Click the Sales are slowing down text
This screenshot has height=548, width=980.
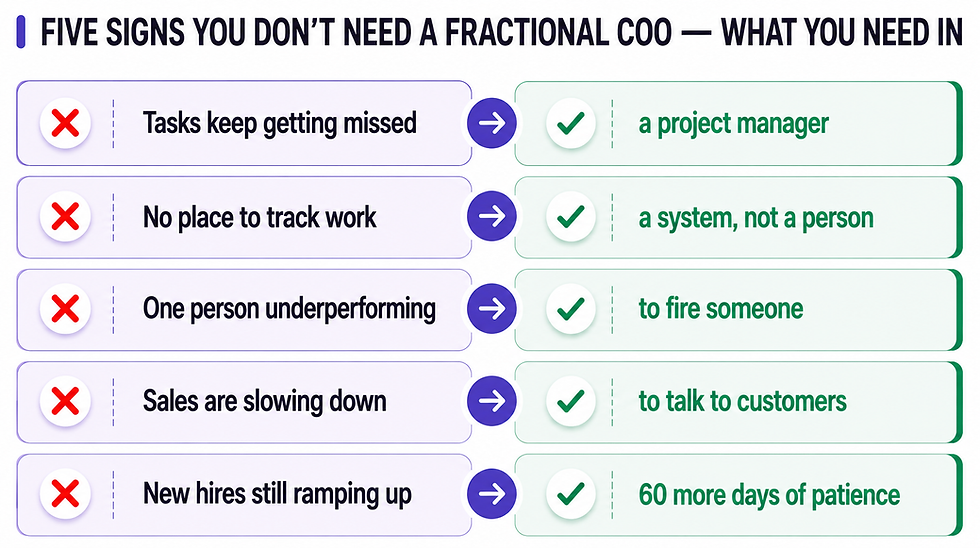[264, 401]
